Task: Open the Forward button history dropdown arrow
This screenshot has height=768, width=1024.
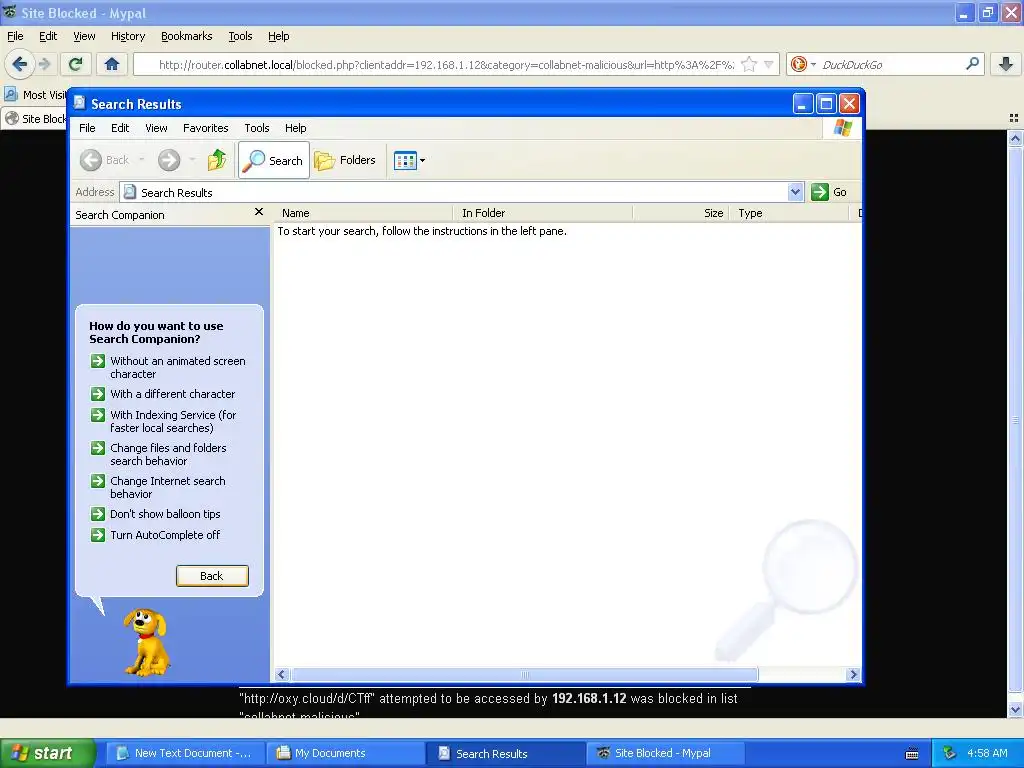Action: pyautogui.click(x=192, y=160)
